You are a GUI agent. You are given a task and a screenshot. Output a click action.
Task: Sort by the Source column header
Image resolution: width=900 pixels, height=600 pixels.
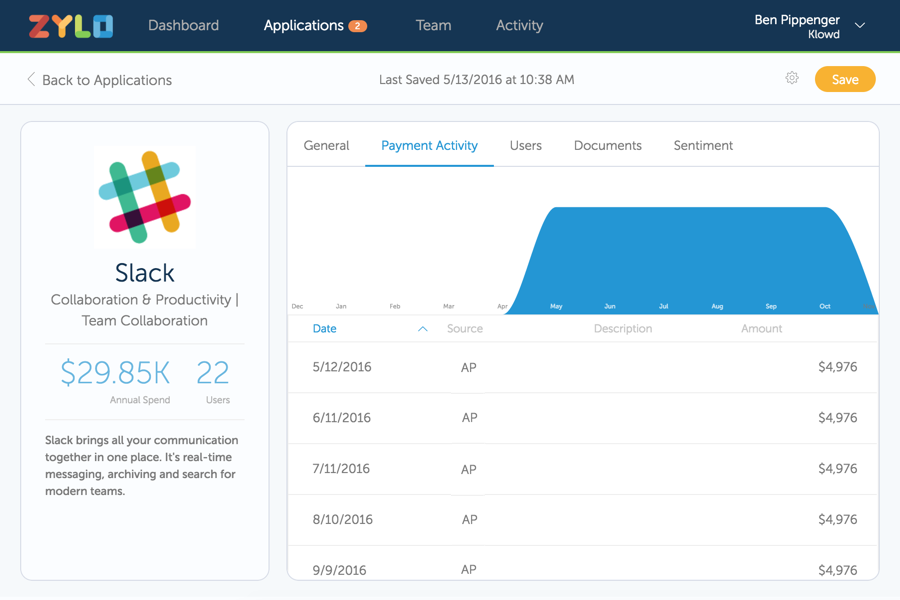tap(465, 329)
